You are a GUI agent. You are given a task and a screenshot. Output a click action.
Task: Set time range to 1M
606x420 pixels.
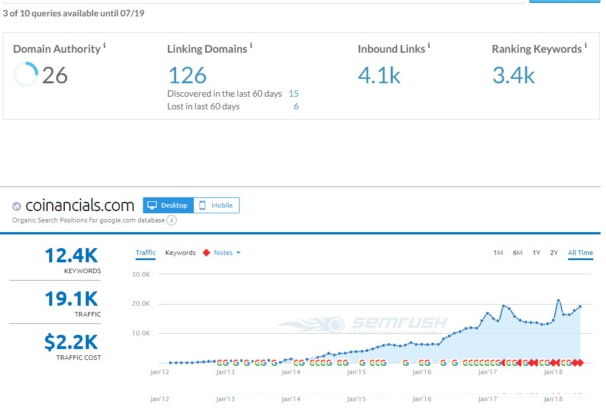[x=498, y=253]
